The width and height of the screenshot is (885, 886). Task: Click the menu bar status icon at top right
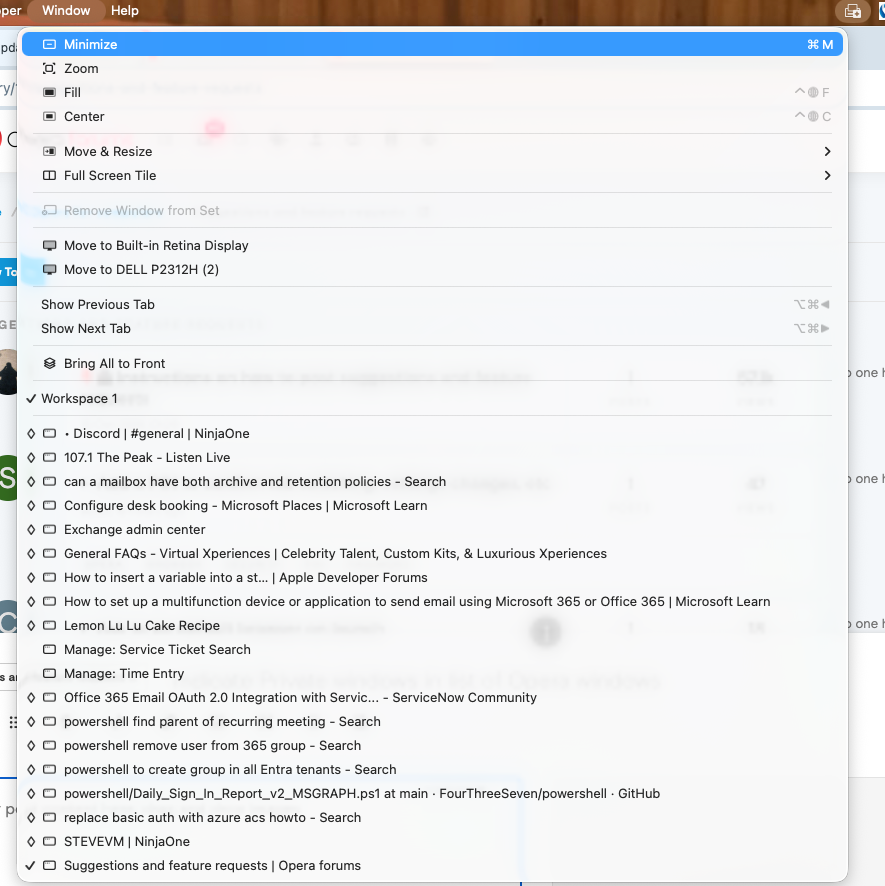853,11
